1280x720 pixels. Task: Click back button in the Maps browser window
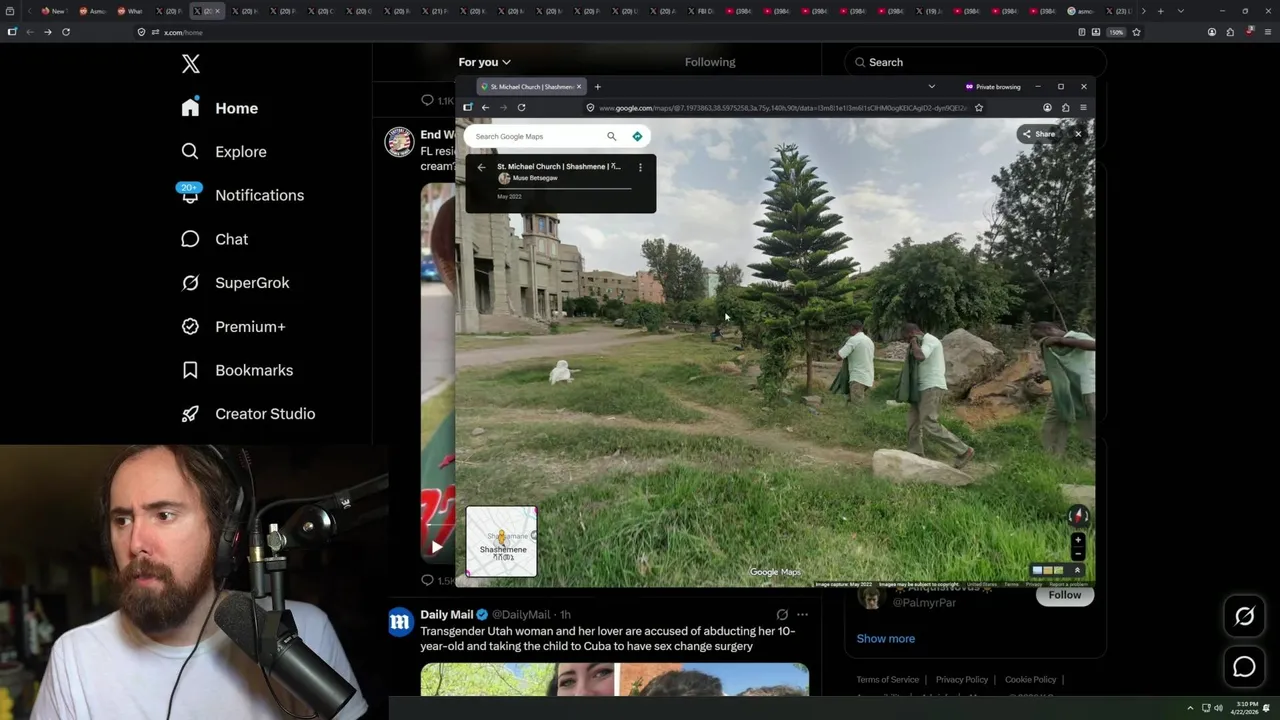[485, 107]
